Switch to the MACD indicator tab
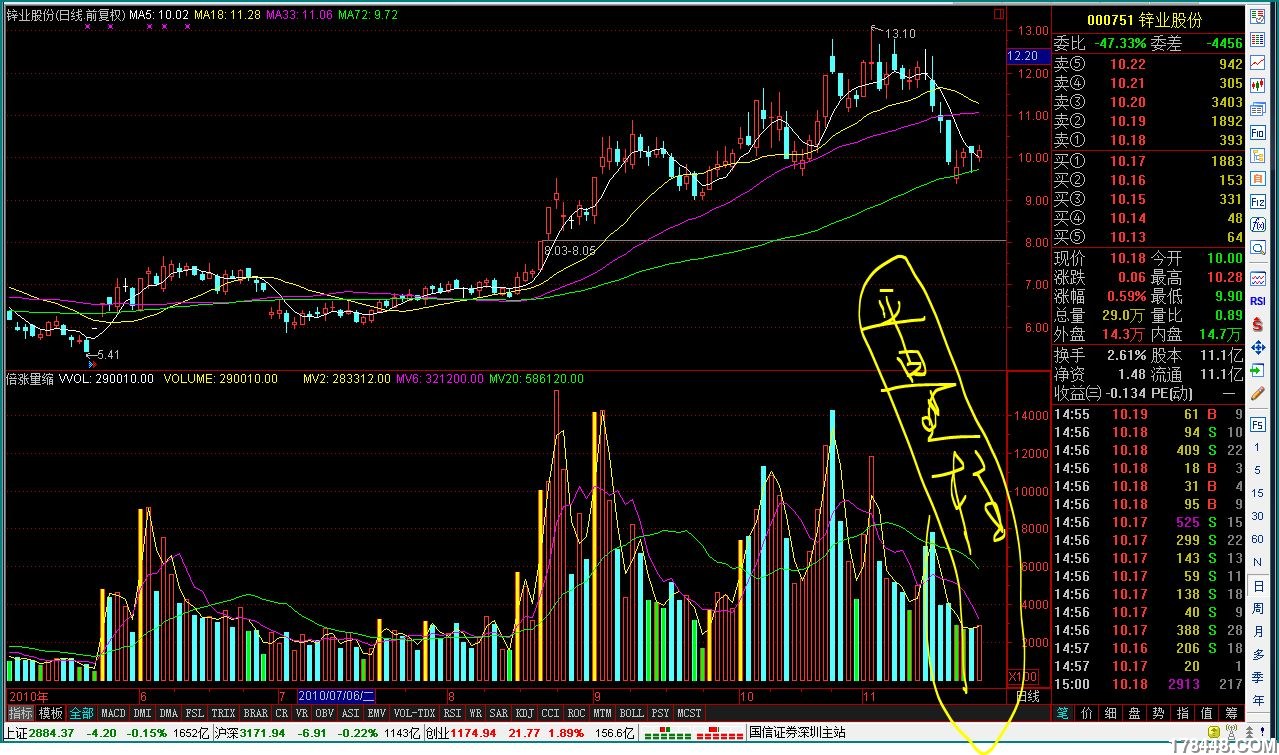This screenshot has height=755, width=1279. coord(113,713)
